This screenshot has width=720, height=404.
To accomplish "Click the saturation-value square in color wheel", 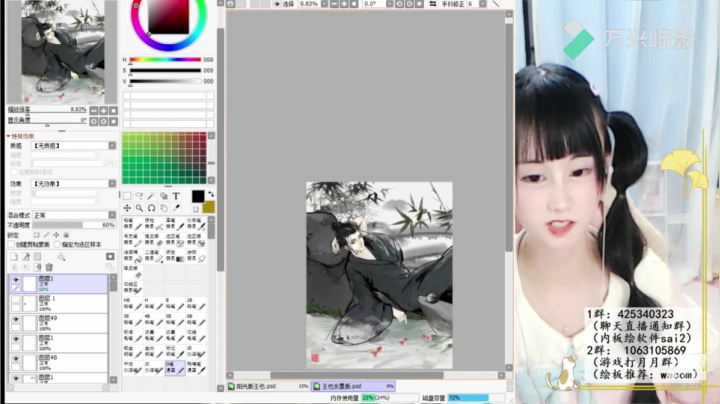I will pyautogui.click(x=168, y=17).
